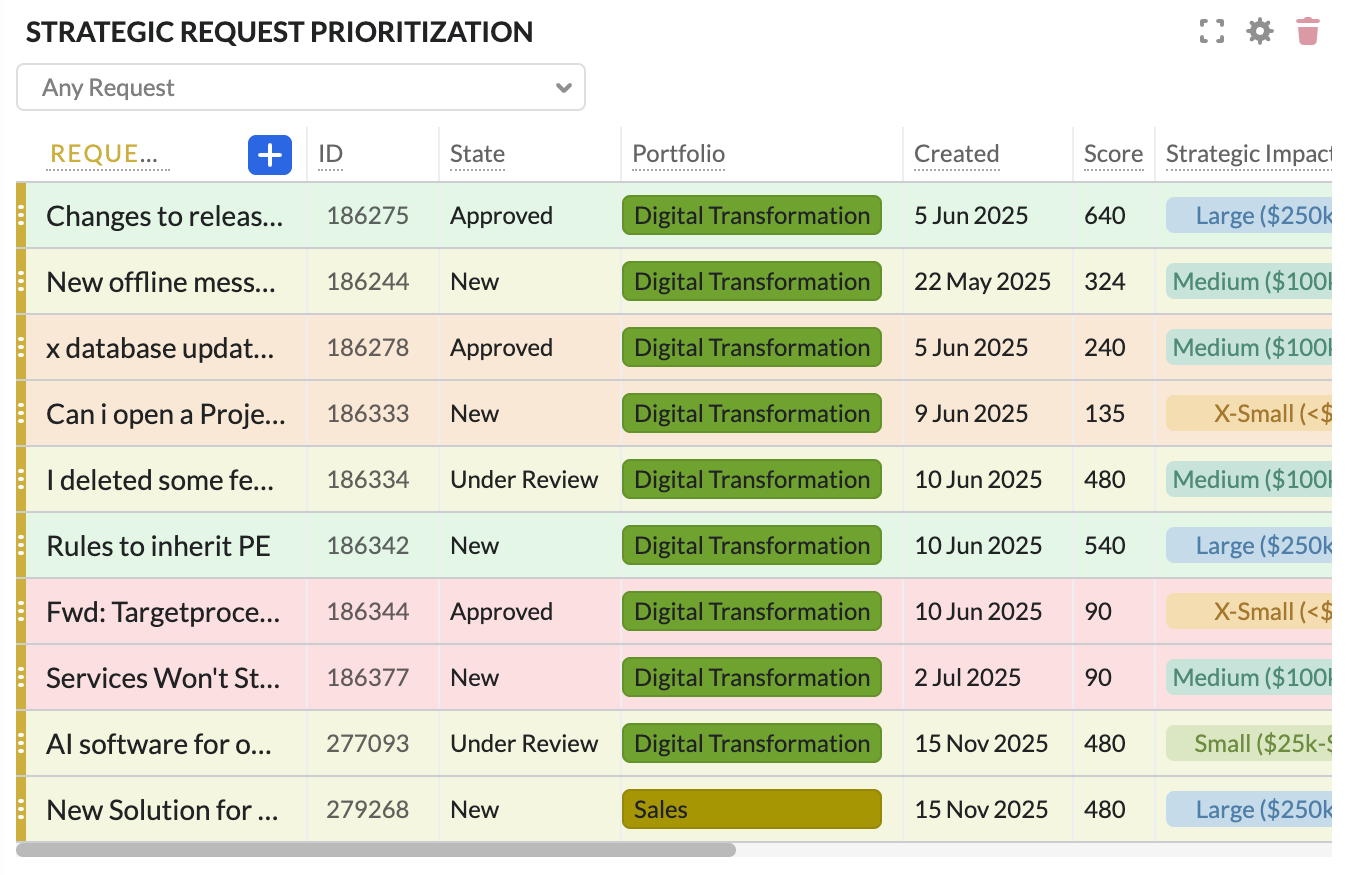Click drag handle of 'Services Won't St...' row
The image size is (1350, 875).
click(21, 678)
